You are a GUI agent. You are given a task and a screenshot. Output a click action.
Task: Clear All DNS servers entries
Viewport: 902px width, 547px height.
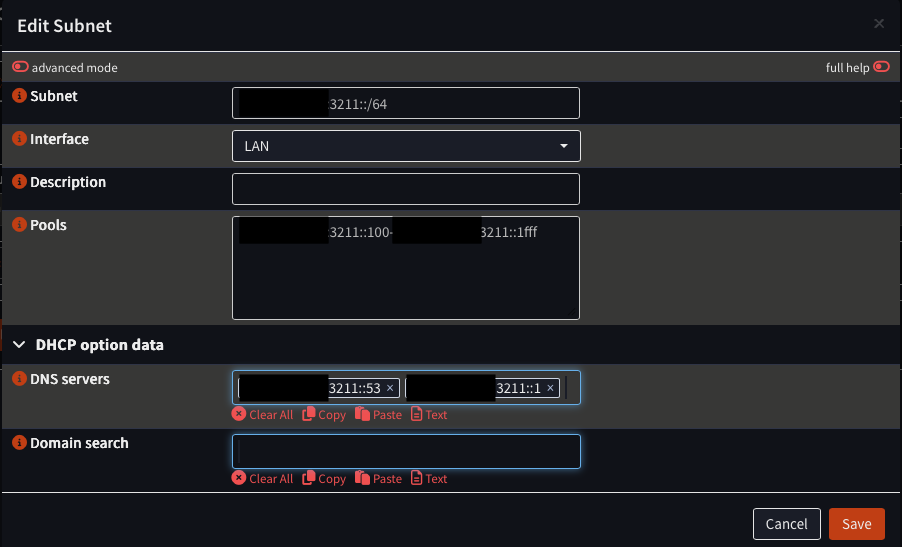tap(262, 414)
